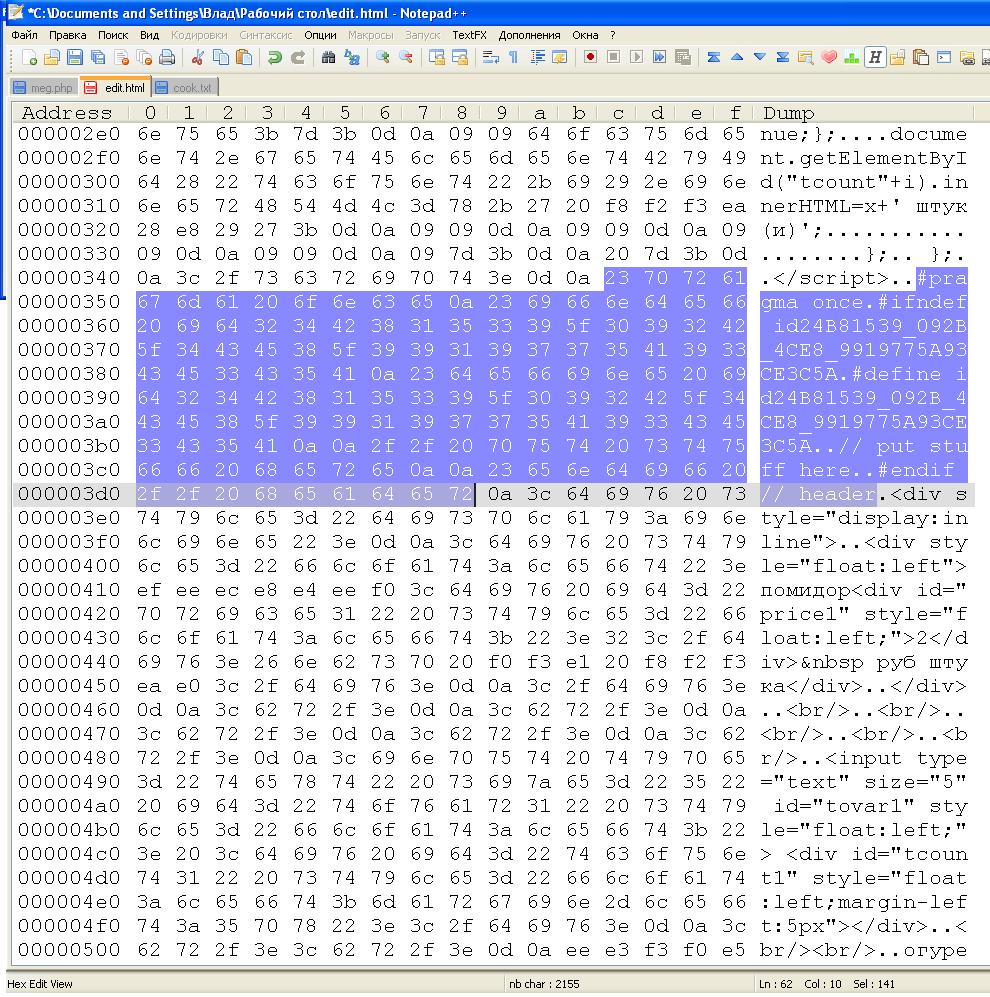Viewport: 990px width, 997px height.
Task: Click 'Hex Edit View' status label
Action: coord(39,984)
